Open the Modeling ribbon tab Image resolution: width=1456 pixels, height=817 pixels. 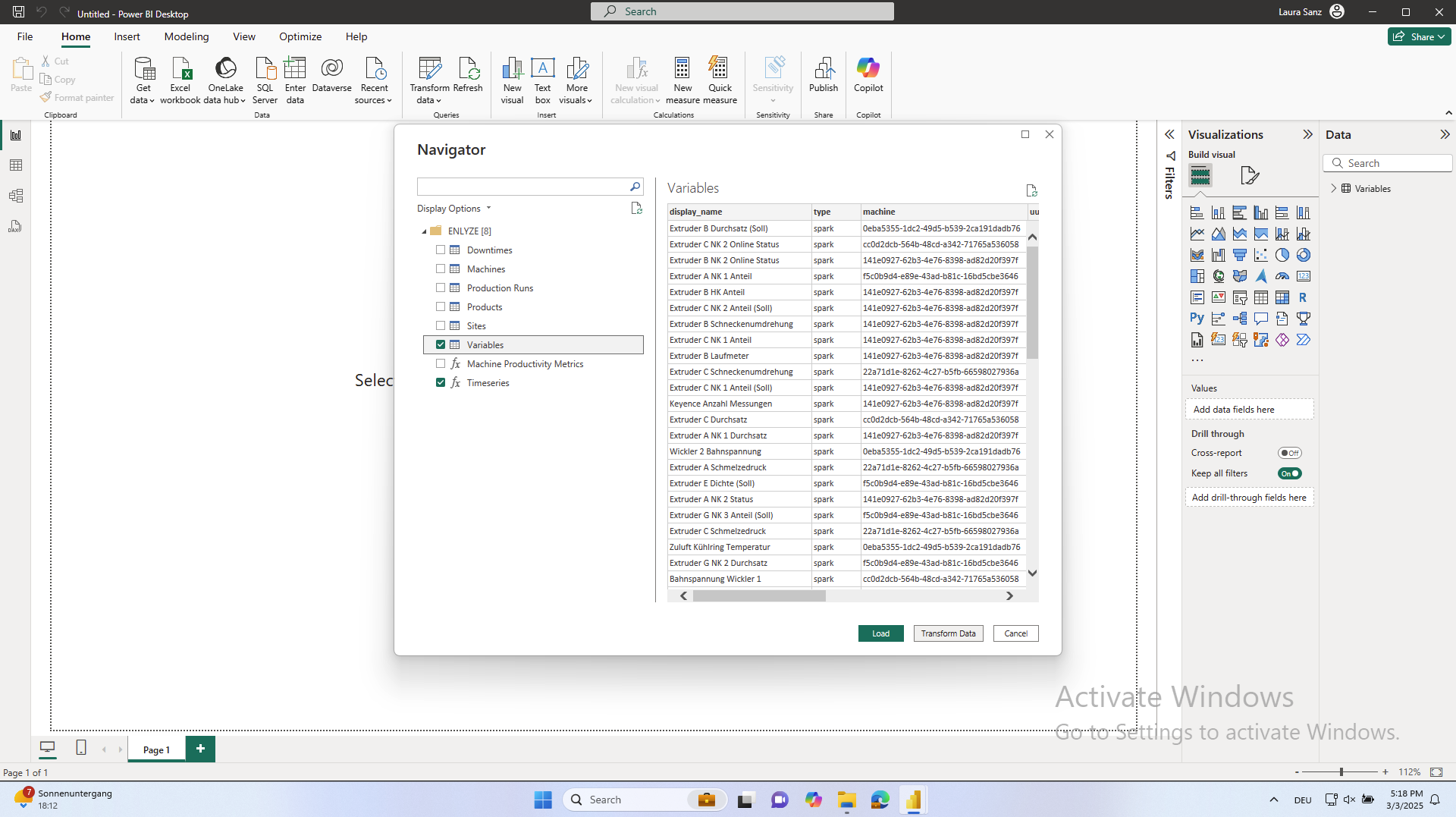(x=186, y=36)
